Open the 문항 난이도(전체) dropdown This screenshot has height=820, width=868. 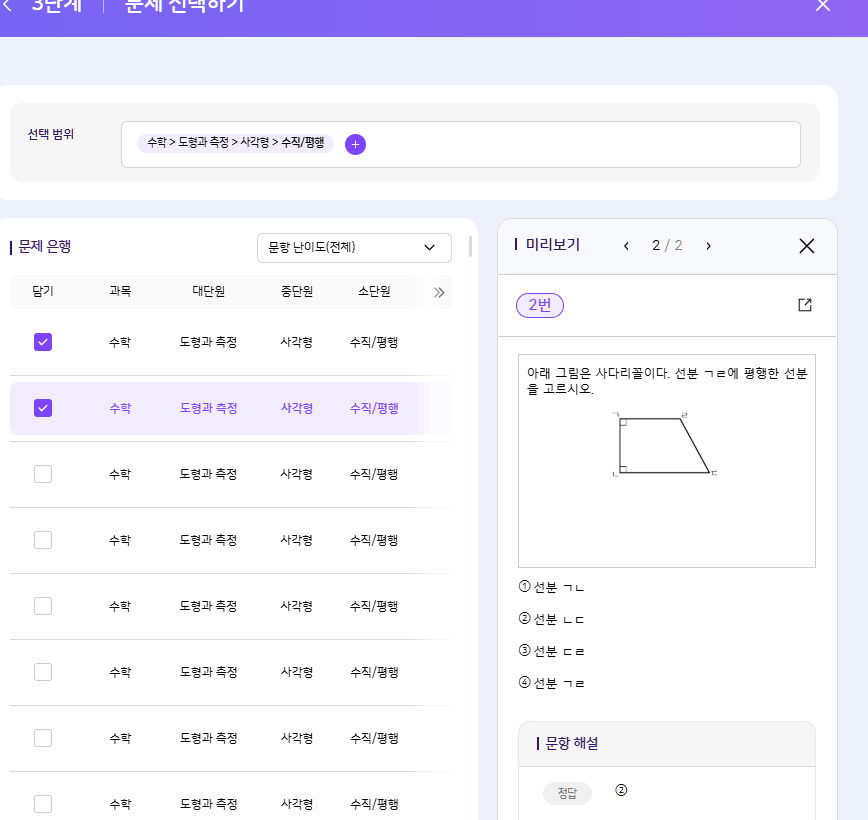pyautogui.click(x=354, y=247)
